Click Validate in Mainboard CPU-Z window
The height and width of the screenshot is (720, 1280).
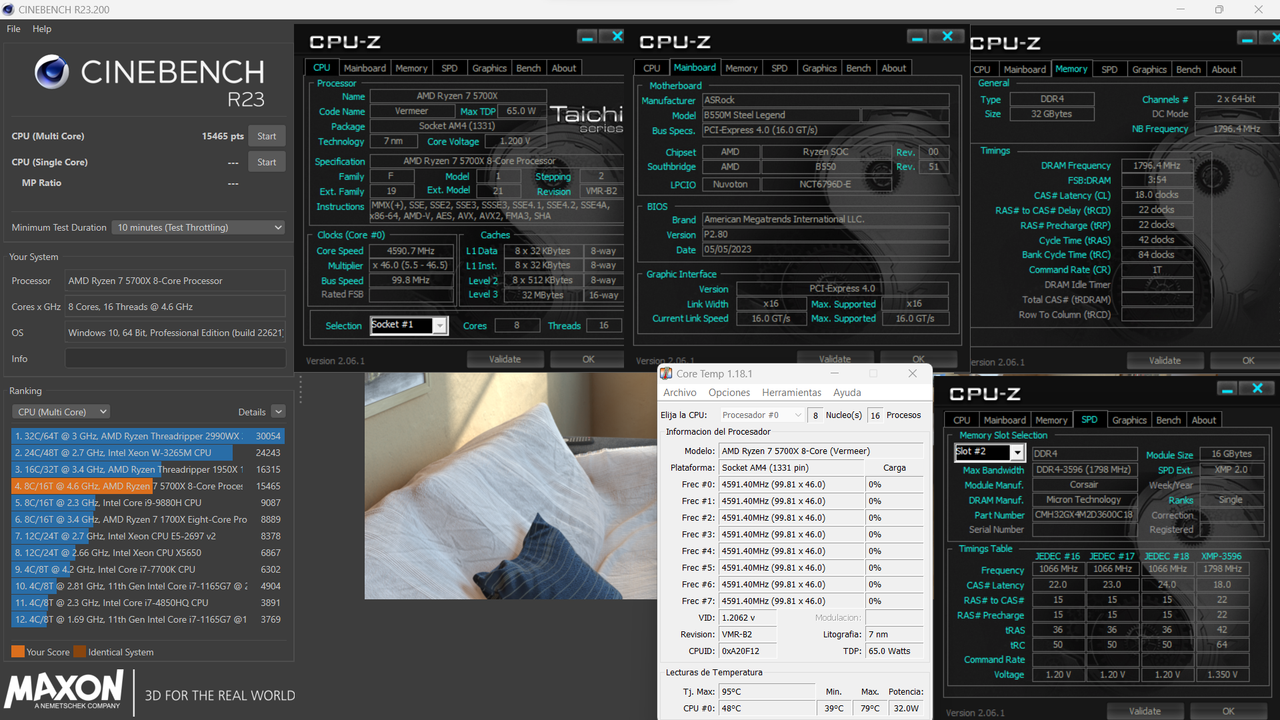(835, 359)
